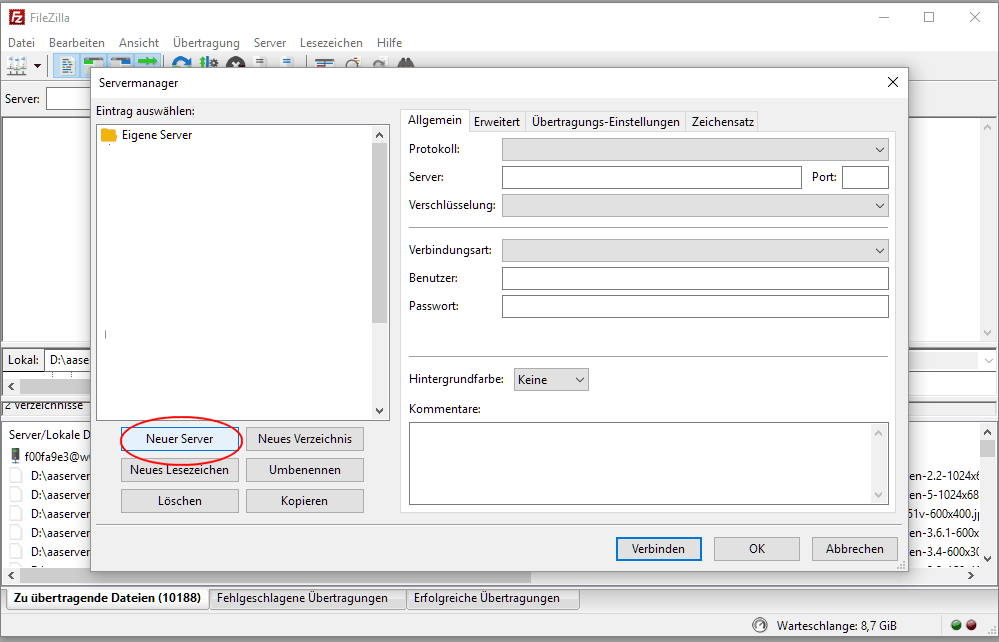Click the Neues Lesezeichen button
Image resolution: width=999 pixels, height=642 pixels.
point(180,470)
